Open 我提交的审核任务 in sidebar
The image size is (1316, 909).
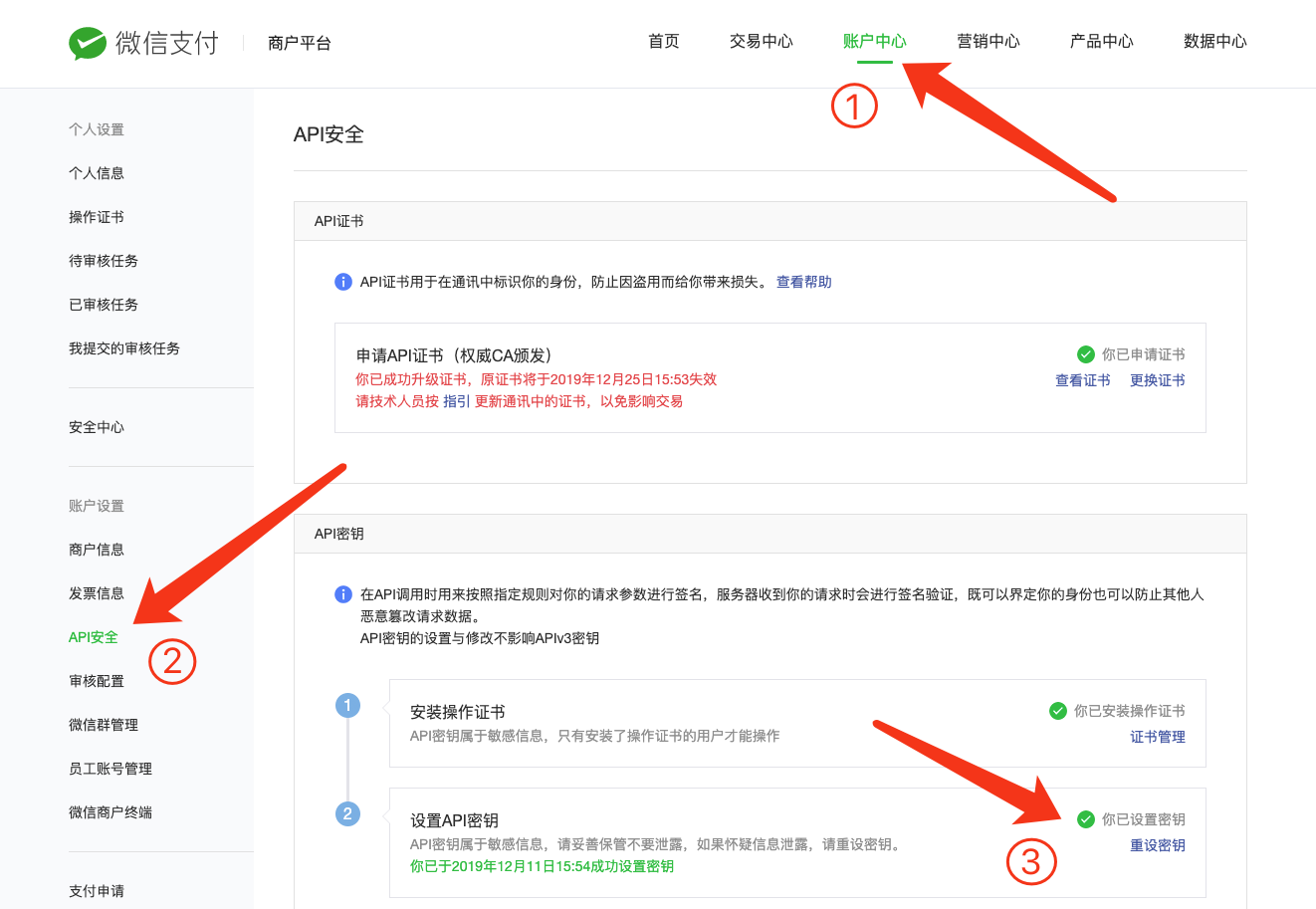124,348
